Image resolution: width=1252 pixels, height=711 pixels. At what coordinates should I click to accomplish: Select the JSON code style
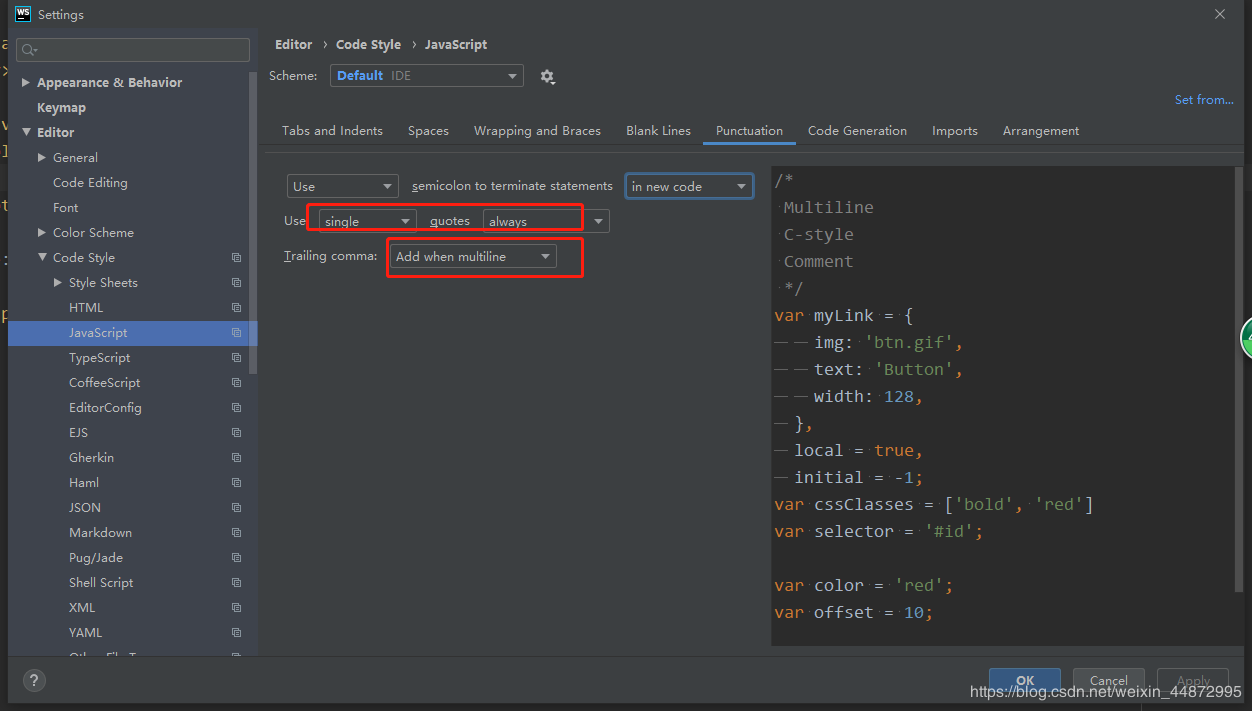pyautogui.click(x=85, y=508)
